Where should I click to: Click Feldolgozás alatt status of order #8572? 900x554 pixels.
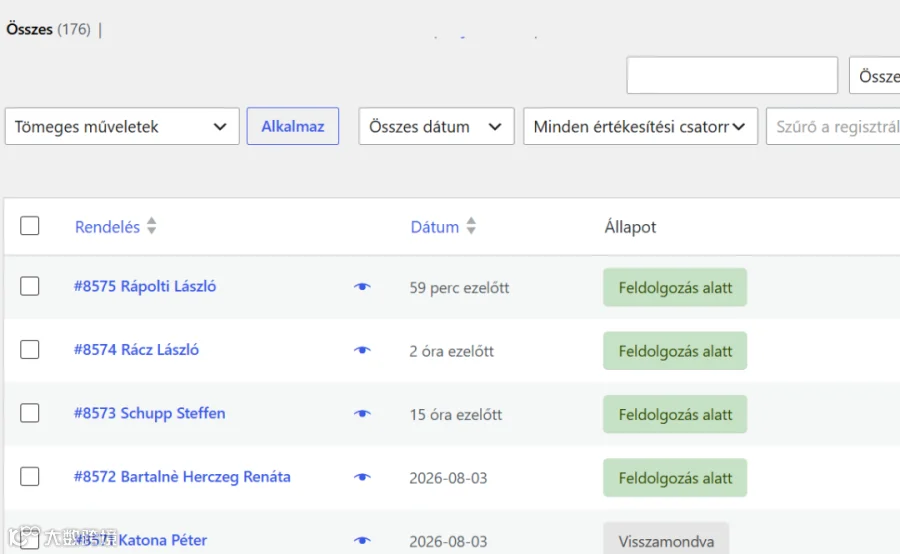(x=675, y=478)
